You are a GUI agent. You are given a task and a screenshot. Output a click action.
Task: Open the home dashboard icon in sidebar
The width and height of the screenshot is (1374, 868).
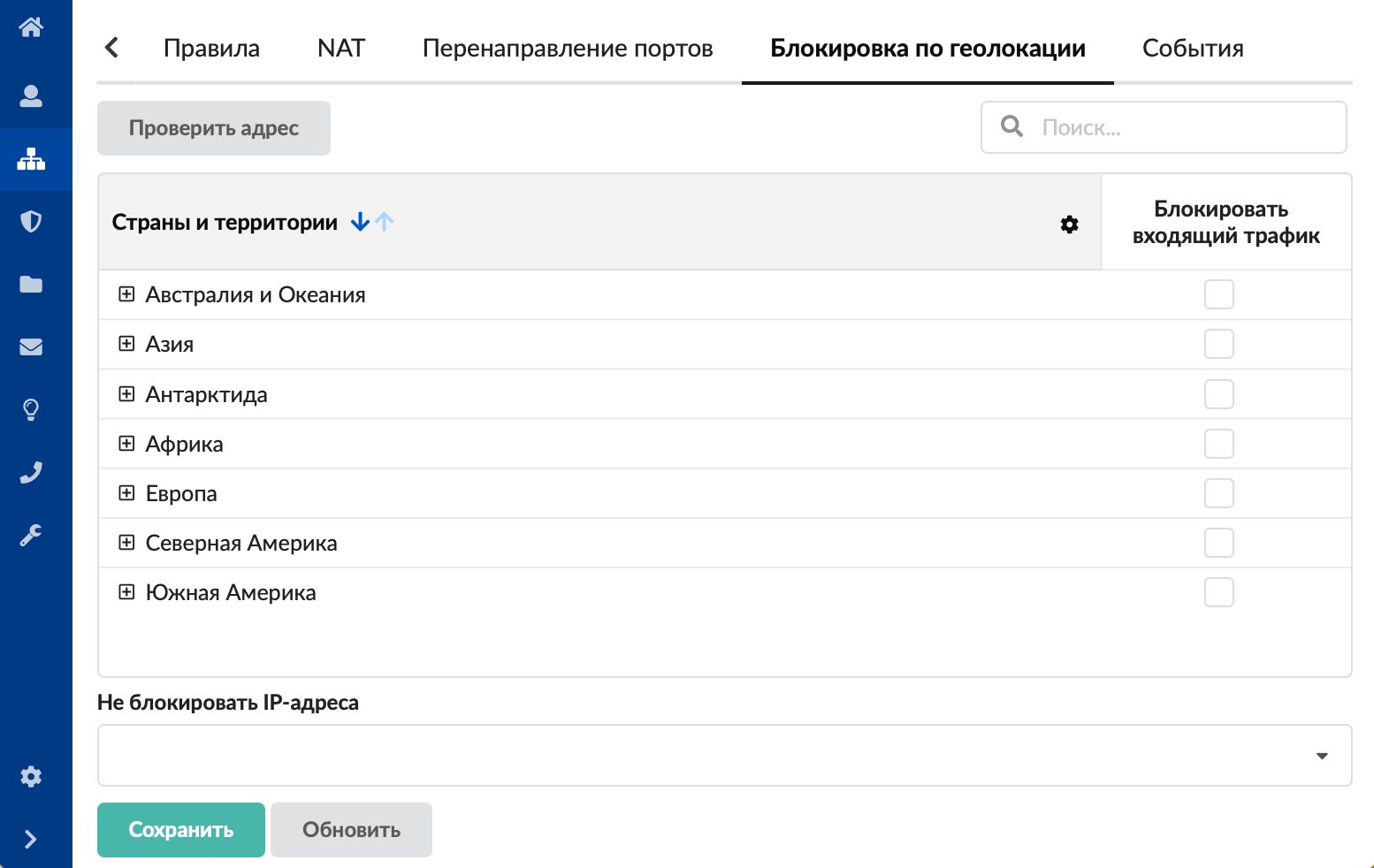[x=31, y=27]
